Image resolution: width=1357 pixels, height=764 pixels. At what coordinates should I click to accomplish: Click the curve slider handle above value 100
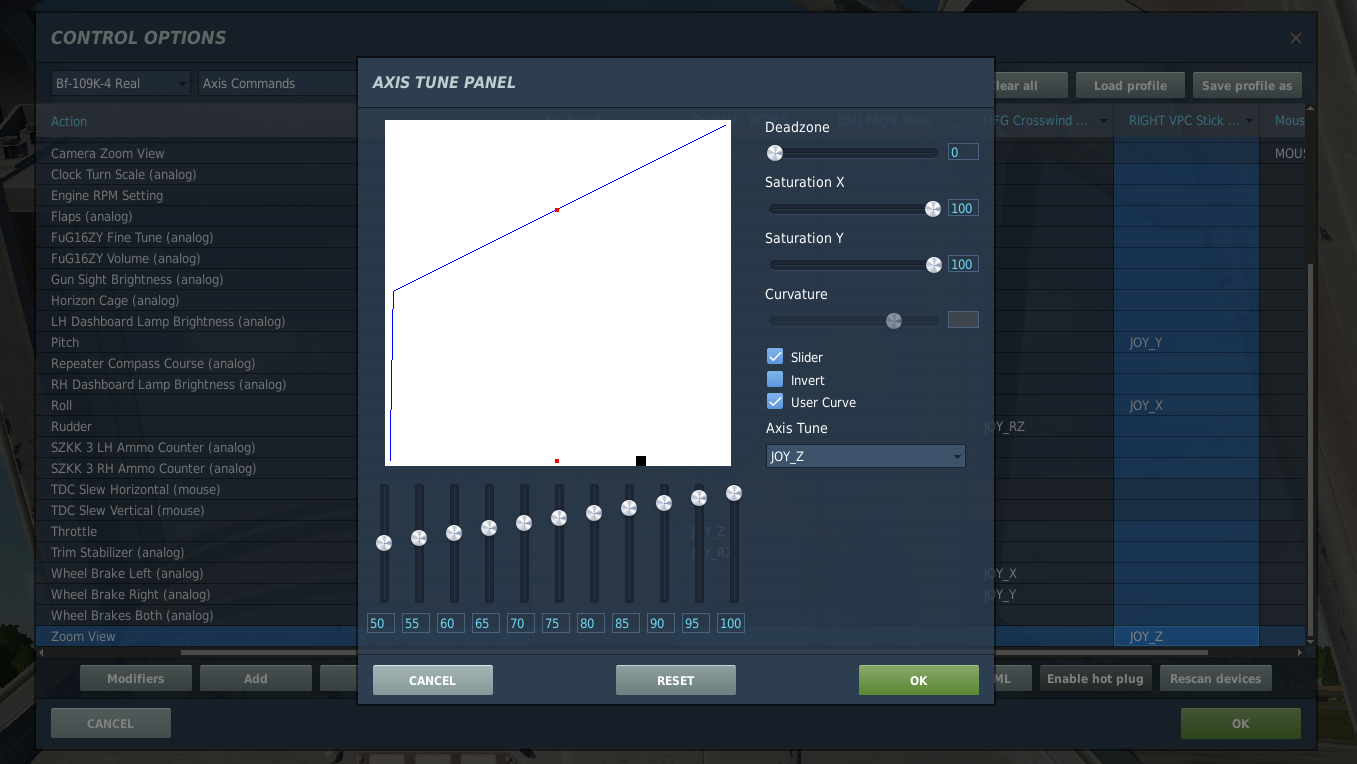[734, 493]
